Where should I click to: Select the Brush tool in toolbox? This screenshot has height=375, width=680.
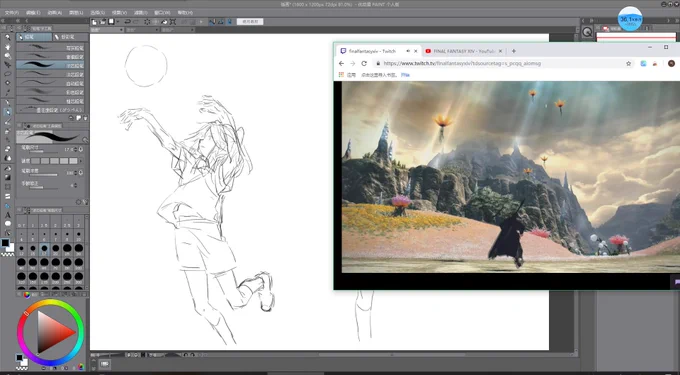coord(7,121)
